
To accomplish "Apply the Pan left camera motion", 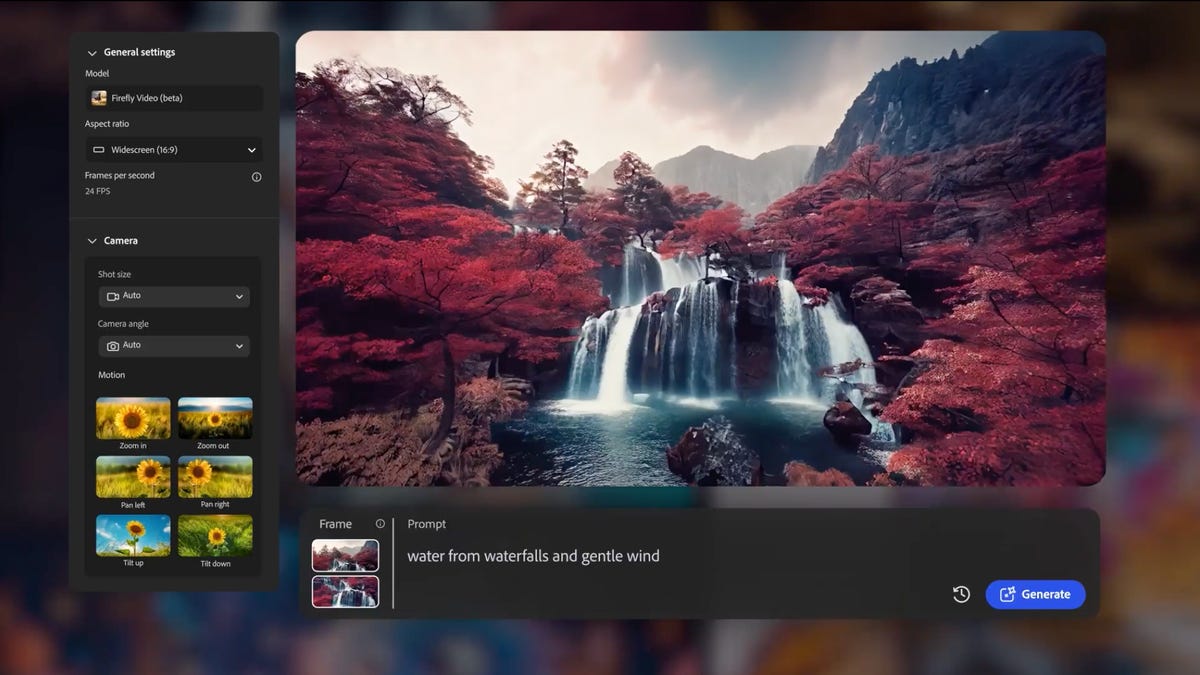I will 132,476.
